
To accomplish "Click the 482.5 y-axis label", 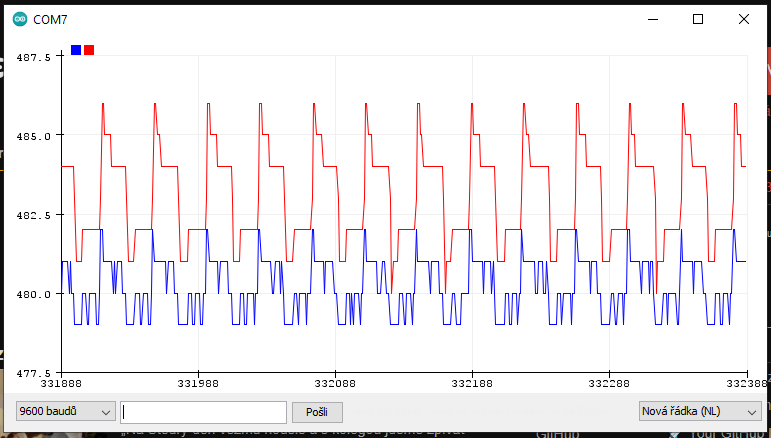I will 33,215.
